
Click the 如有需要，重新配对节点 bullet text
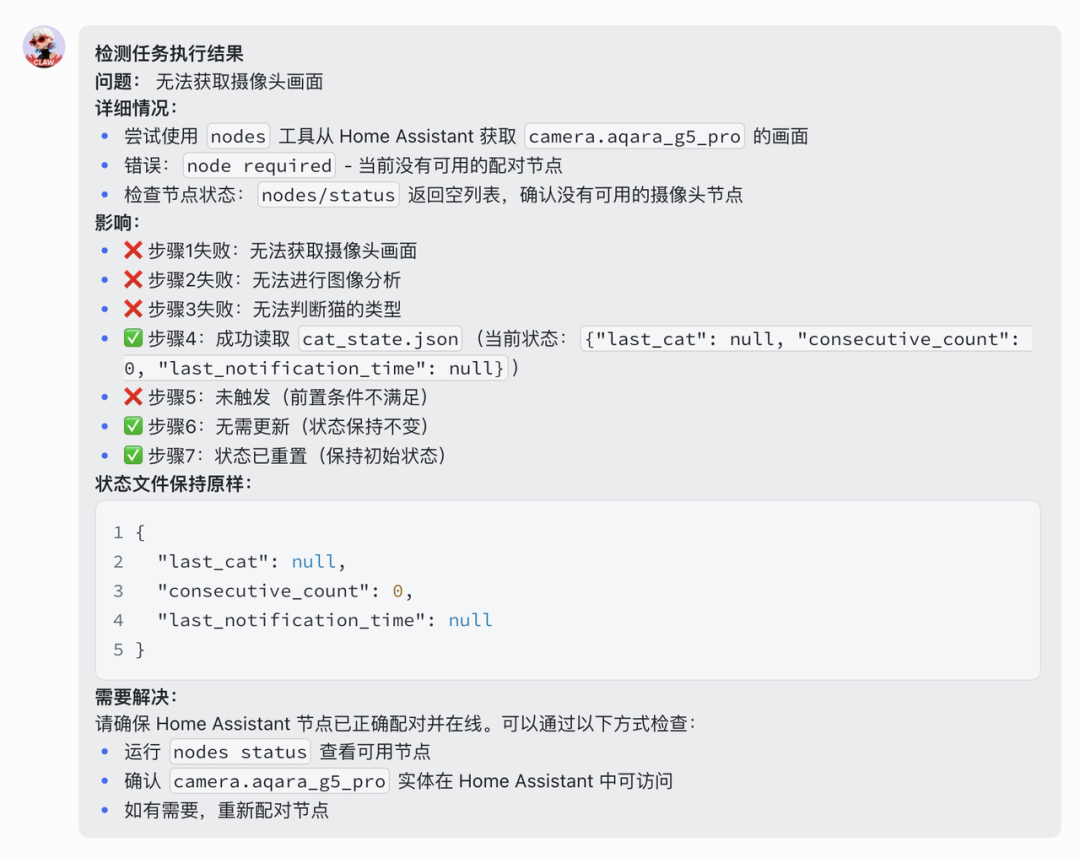[x=226, y=810]
